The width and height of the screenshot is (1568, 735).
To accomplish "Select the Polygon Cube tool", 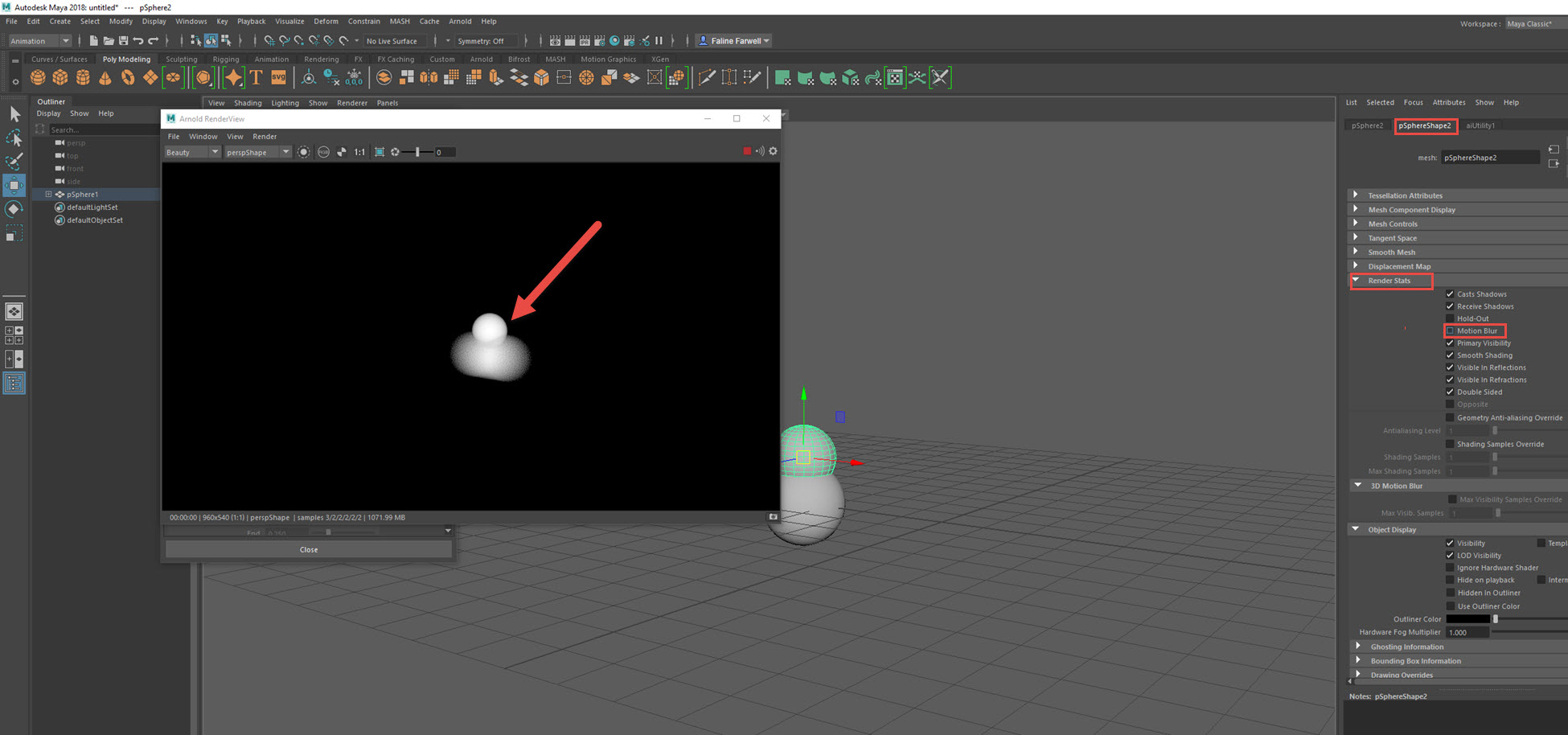I will [x=60, y=77].
